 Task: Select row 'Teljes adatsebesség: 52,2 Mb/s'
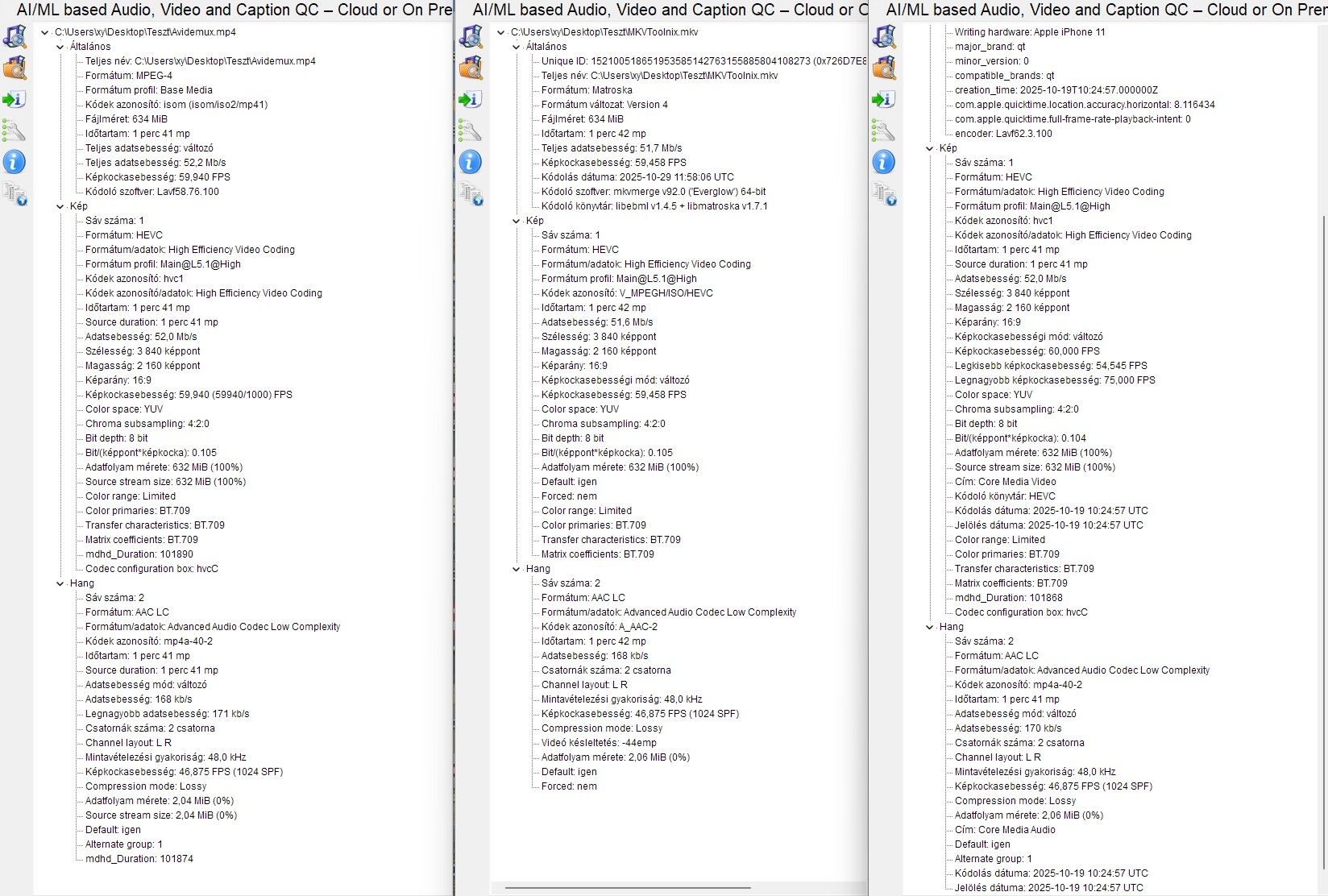(x=156, y=163)
